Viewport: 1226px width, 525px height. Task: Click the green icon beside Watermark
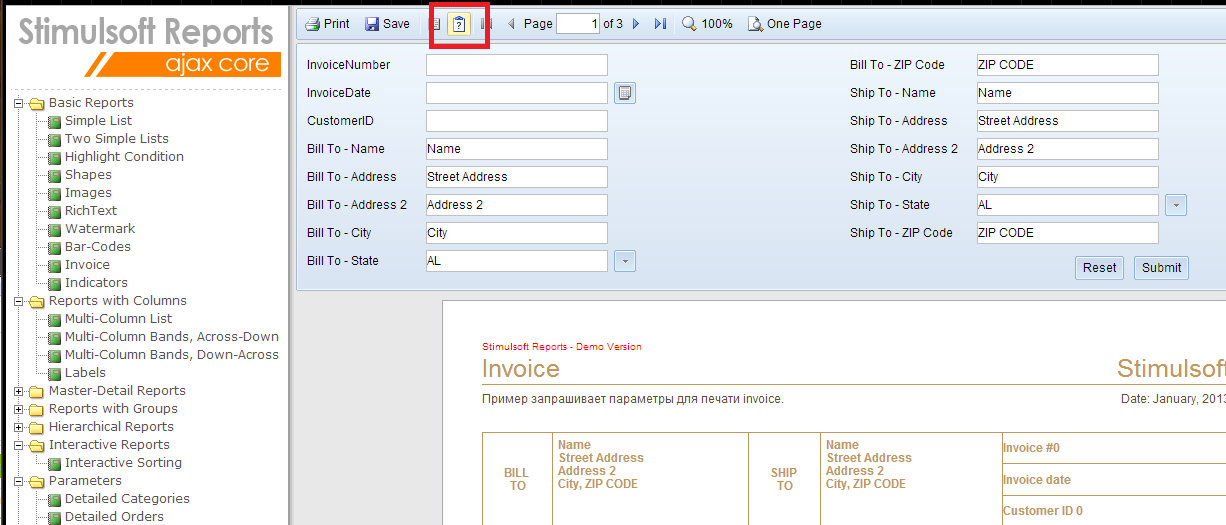pos(54,229)
